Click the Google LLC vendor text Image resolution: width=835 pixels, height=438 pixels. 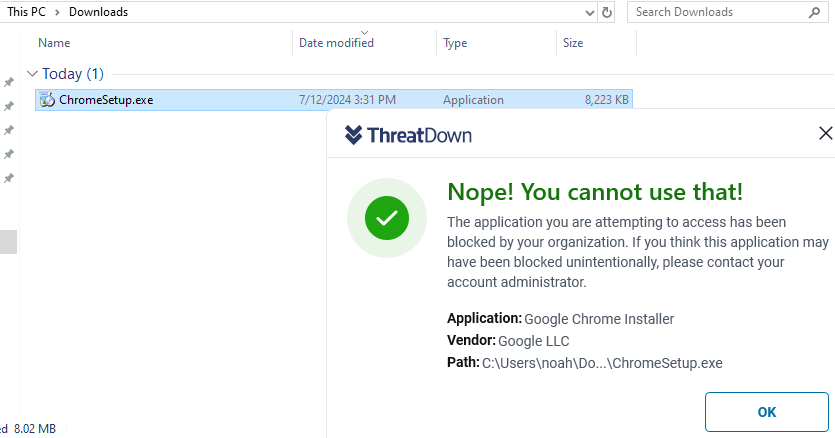pos(534,341)
